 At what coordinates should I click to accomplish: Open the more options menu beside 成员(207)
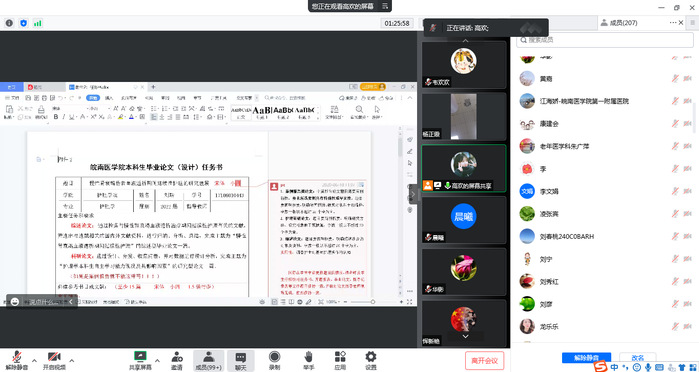click(673, 23)
